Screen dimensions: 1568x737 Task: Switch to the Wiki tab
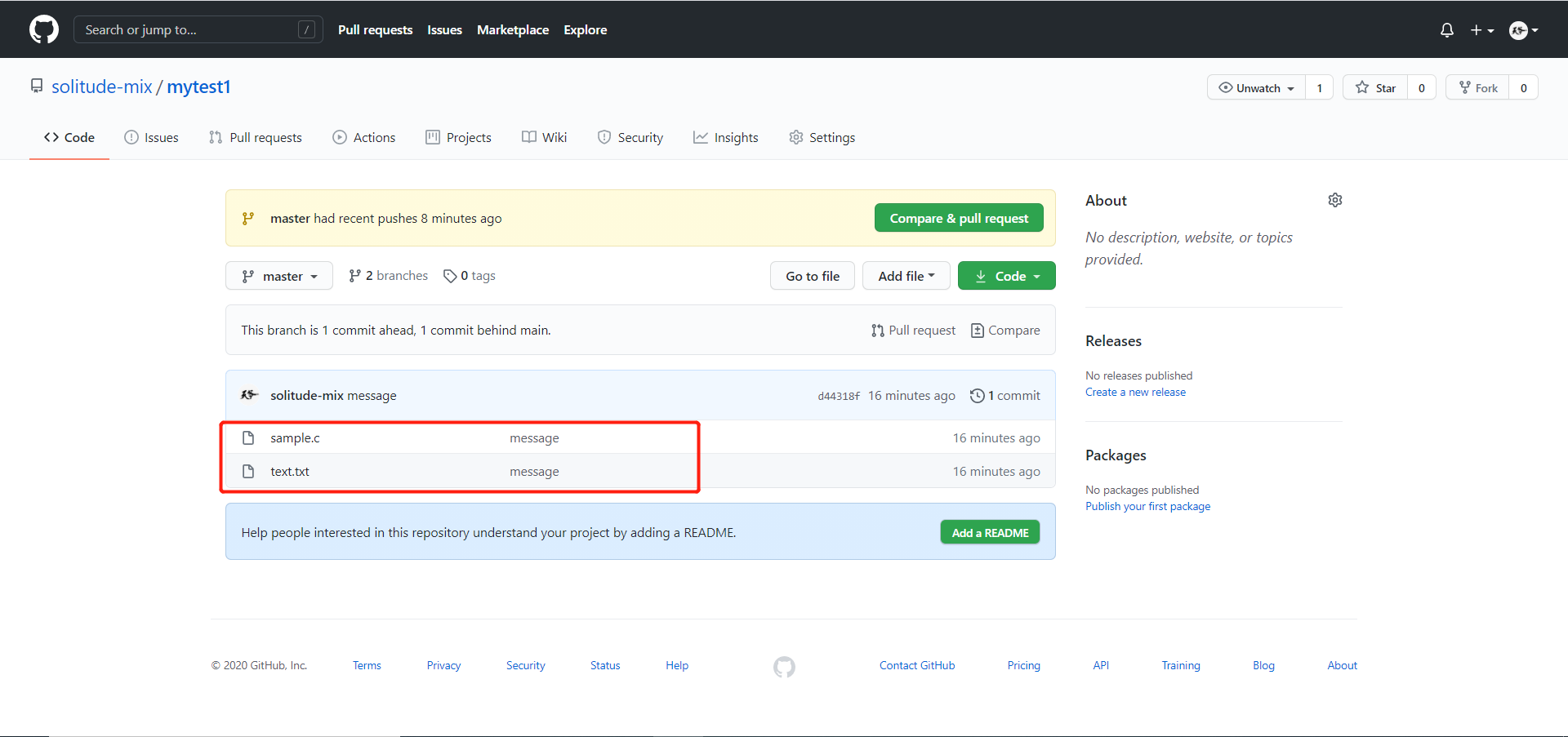(544, 137)
